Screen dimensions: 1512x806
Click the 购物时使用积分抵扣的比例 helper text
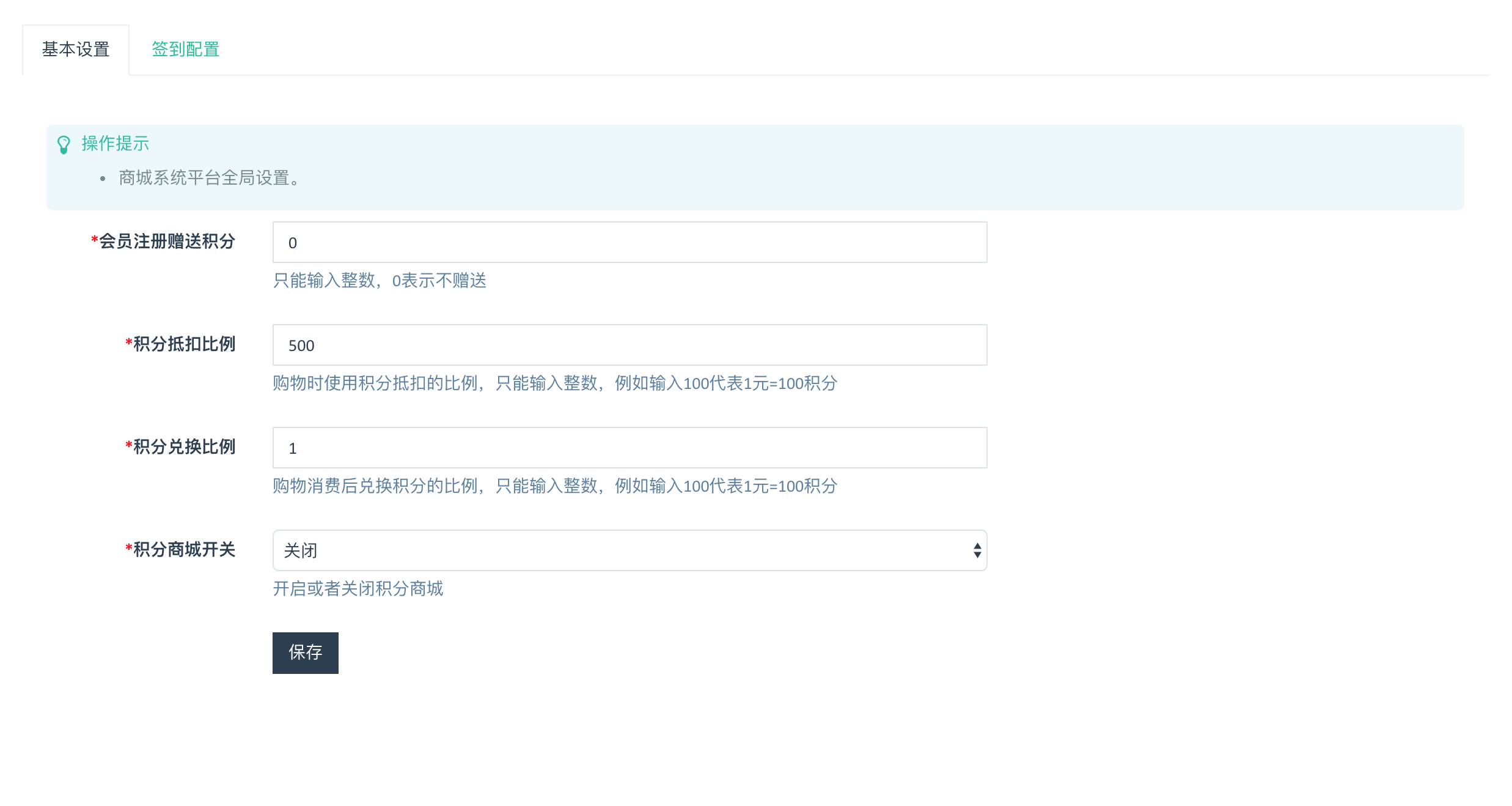tap(554, 383)
